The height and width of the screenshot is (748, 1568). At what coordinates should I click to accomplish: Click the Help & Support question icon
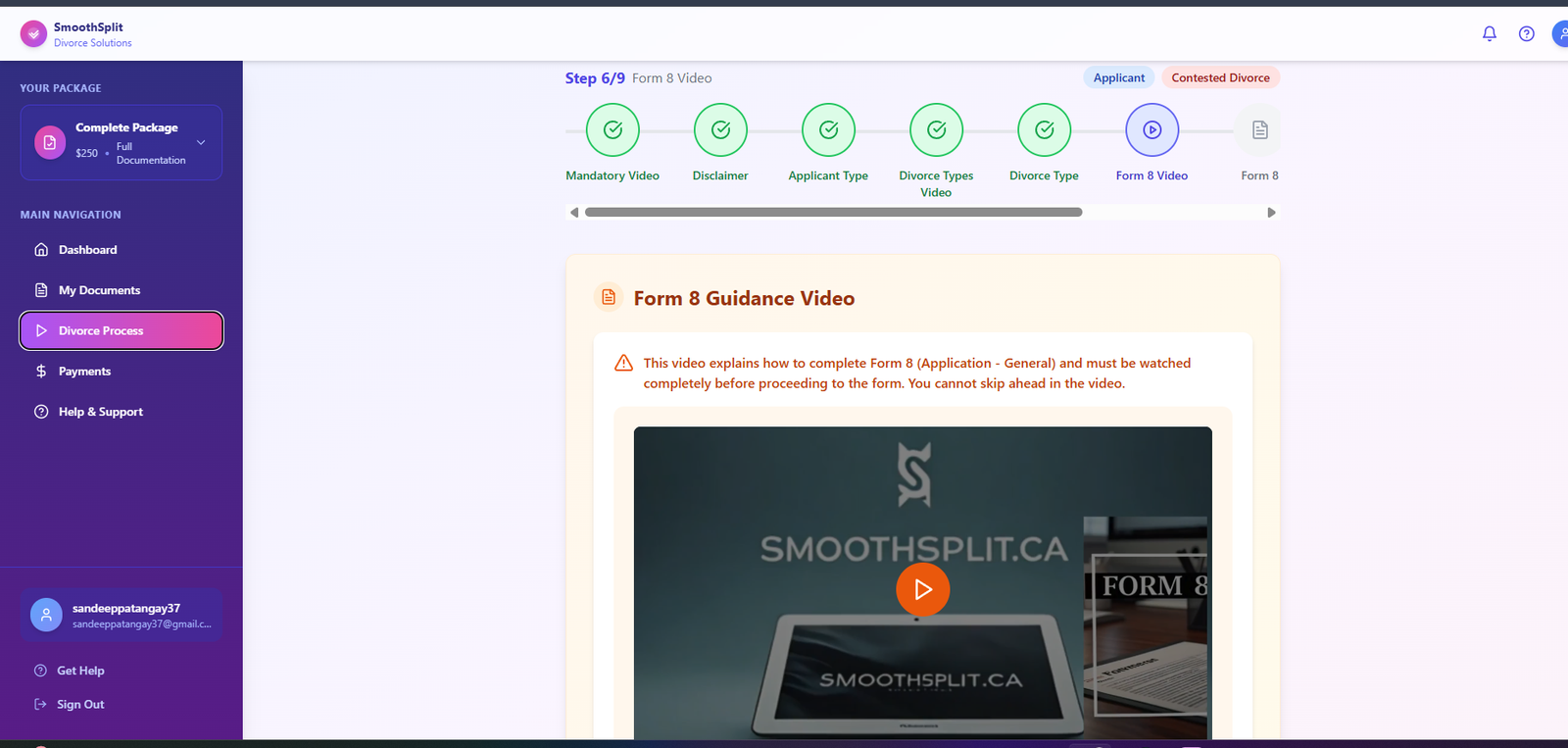coord(41,412)
